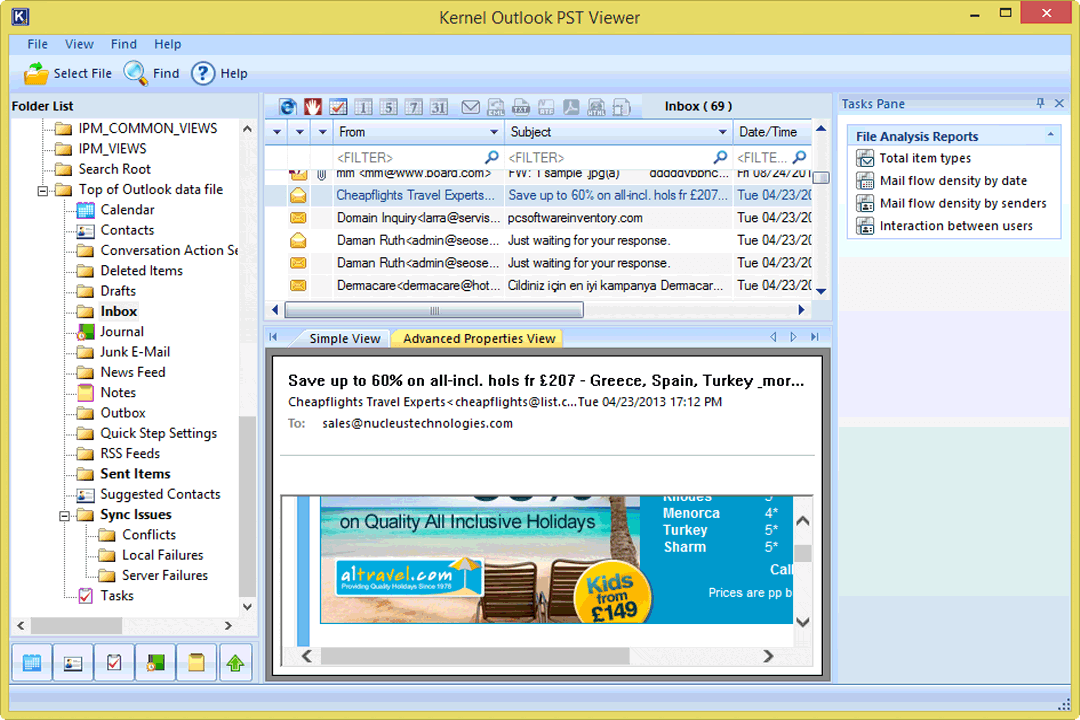Save message as RTF icon
Viewport: 1080px width, 720px height.
click(546, 107)
